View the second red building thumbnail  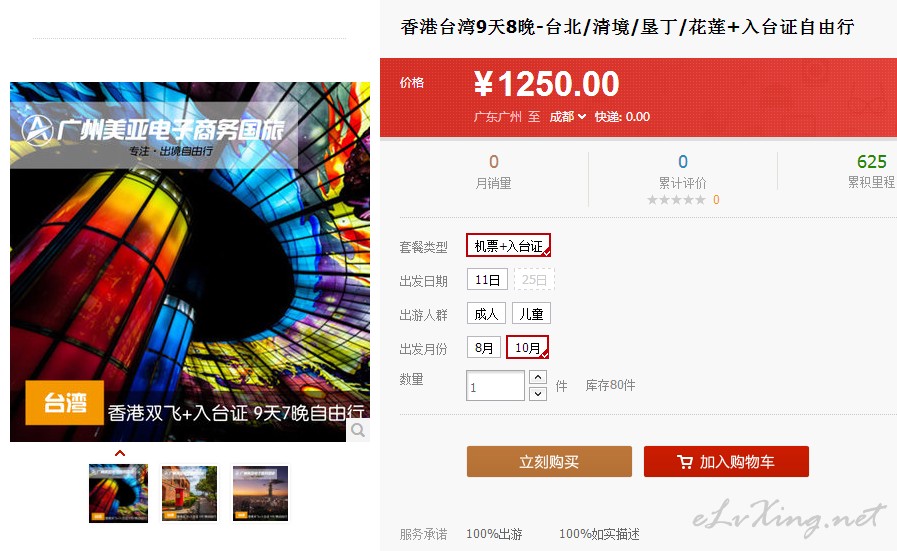(x=189, y=493)
